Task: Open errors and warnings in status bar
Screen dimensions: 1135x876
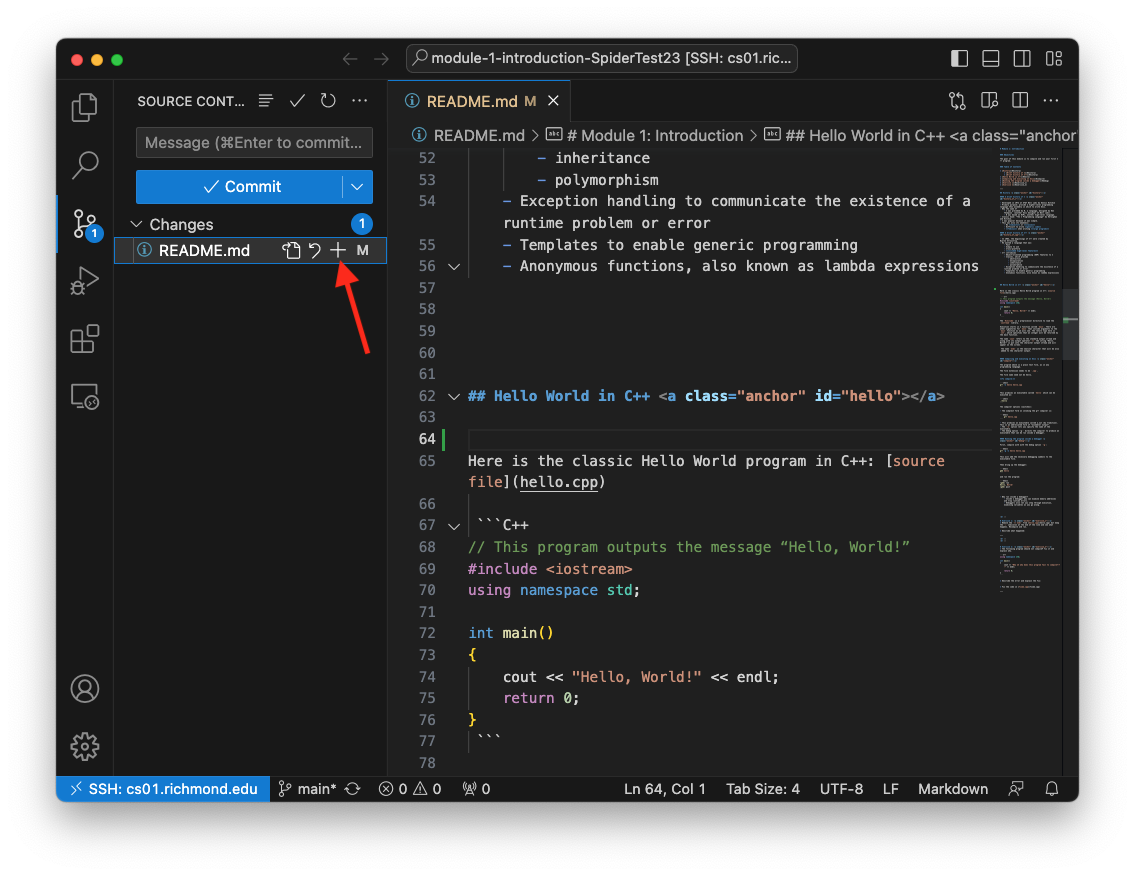Action: (410, 789)
